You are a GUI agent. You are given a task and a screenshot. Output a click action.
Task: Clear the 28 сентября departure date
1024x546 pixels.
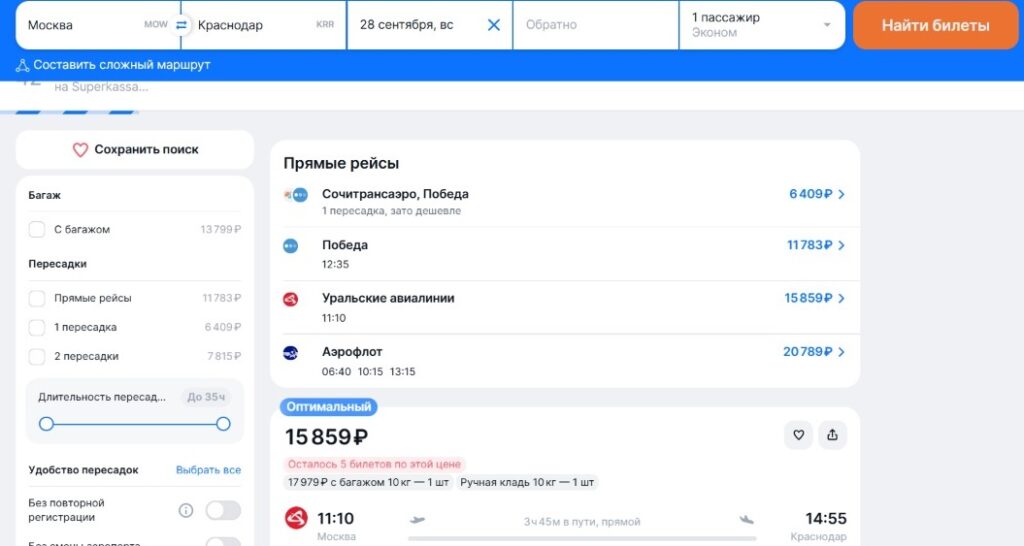tap(494, 25)
